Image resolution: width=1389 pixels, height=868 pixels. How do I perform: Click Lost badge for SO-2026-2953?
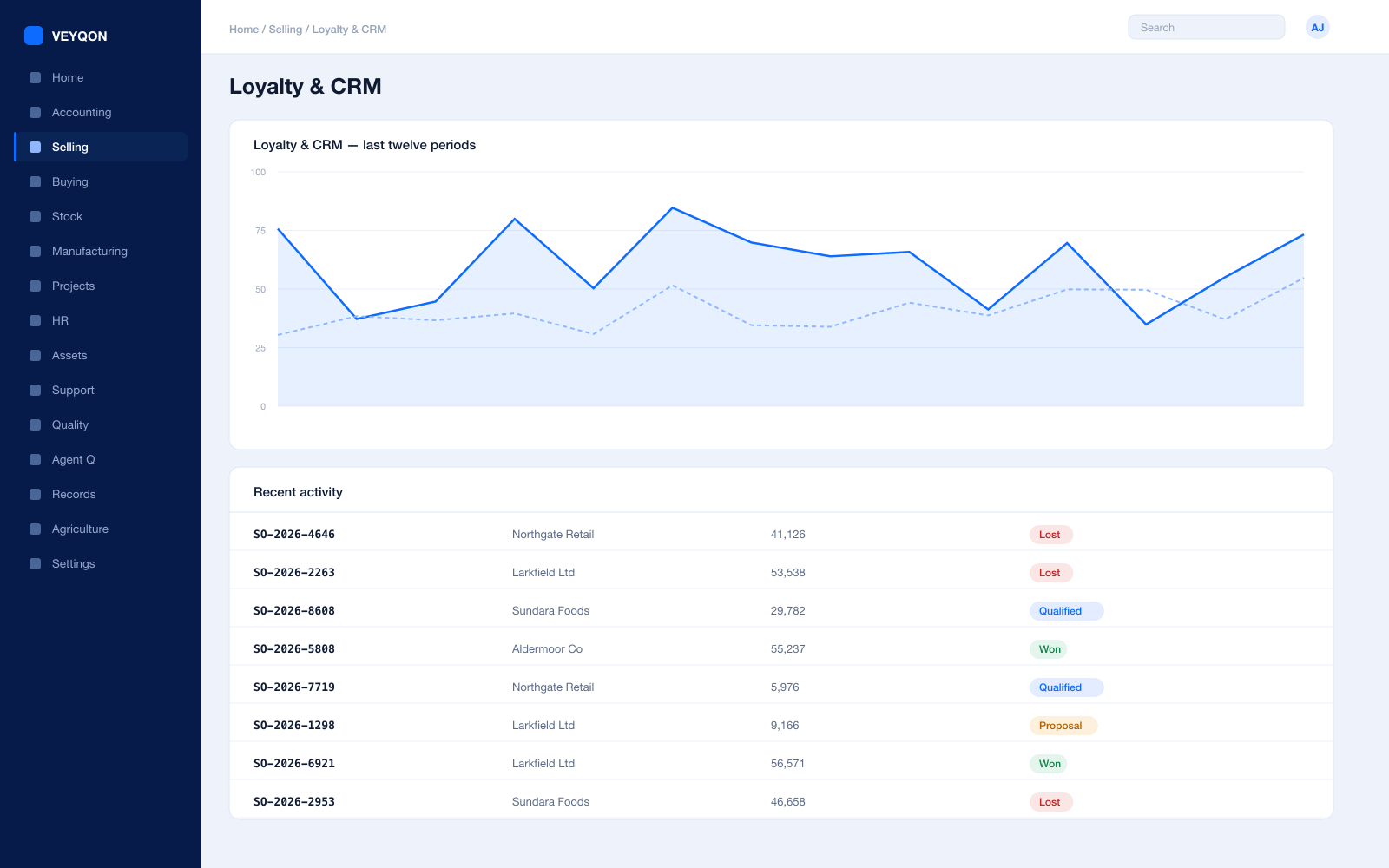click(x=1050, y=802)
